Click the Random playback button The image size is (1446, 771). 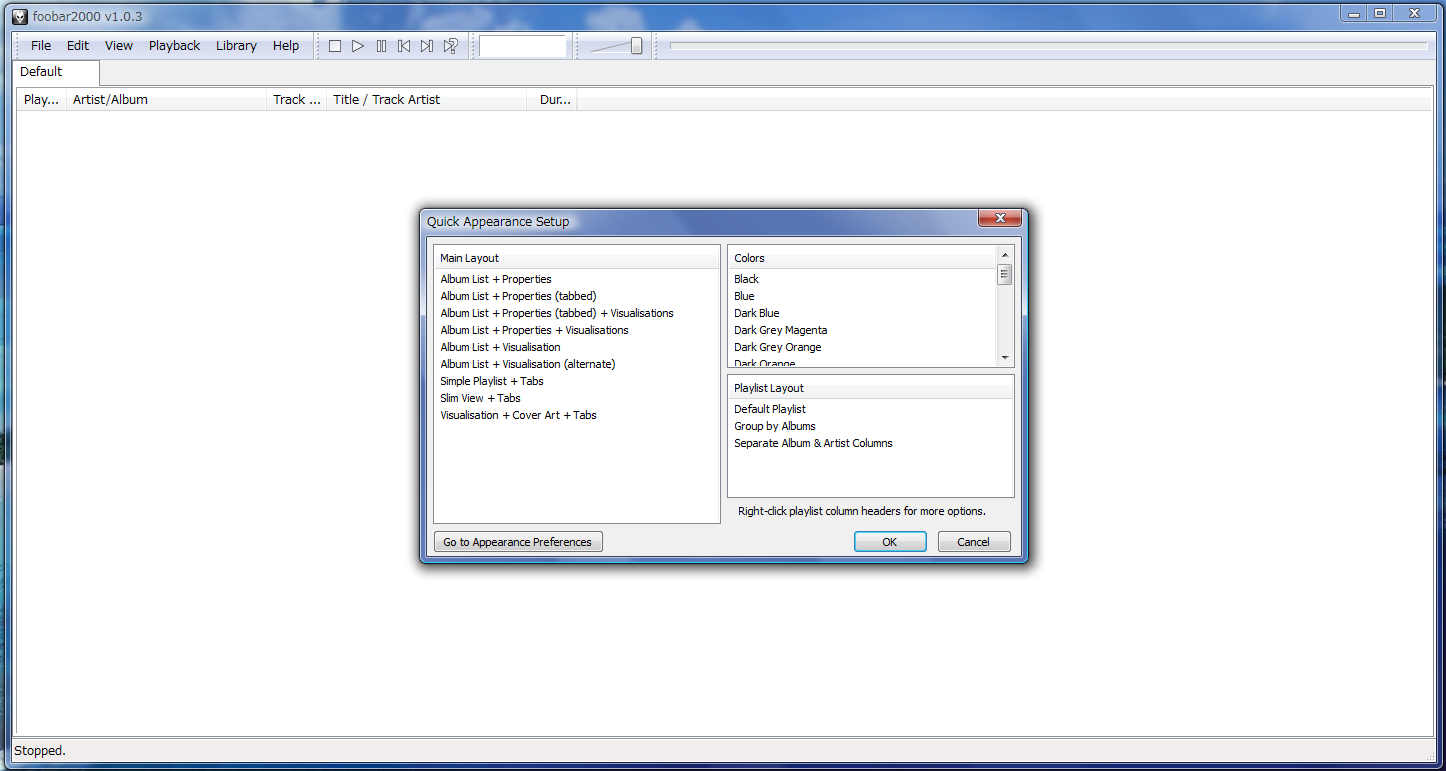pos(450,46)
